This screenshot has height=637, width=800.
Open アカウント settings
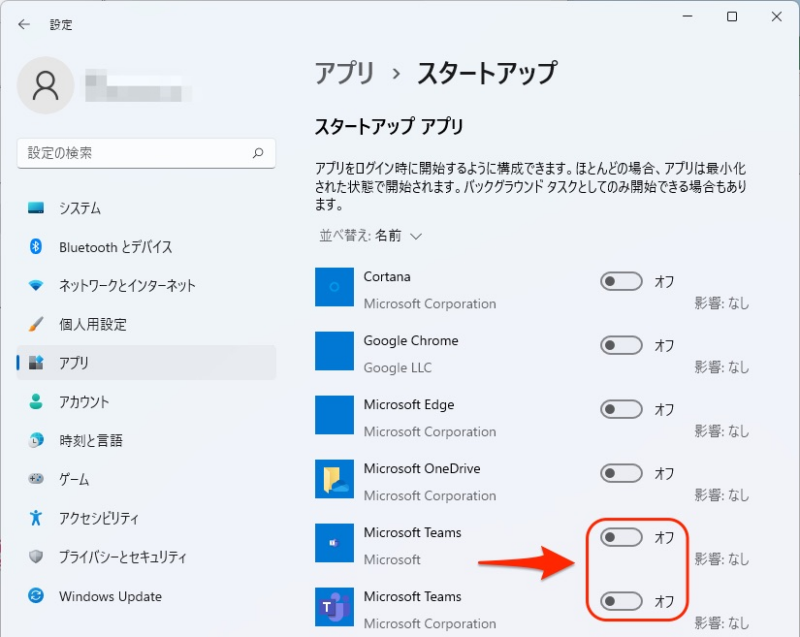[x=146, y=401]
